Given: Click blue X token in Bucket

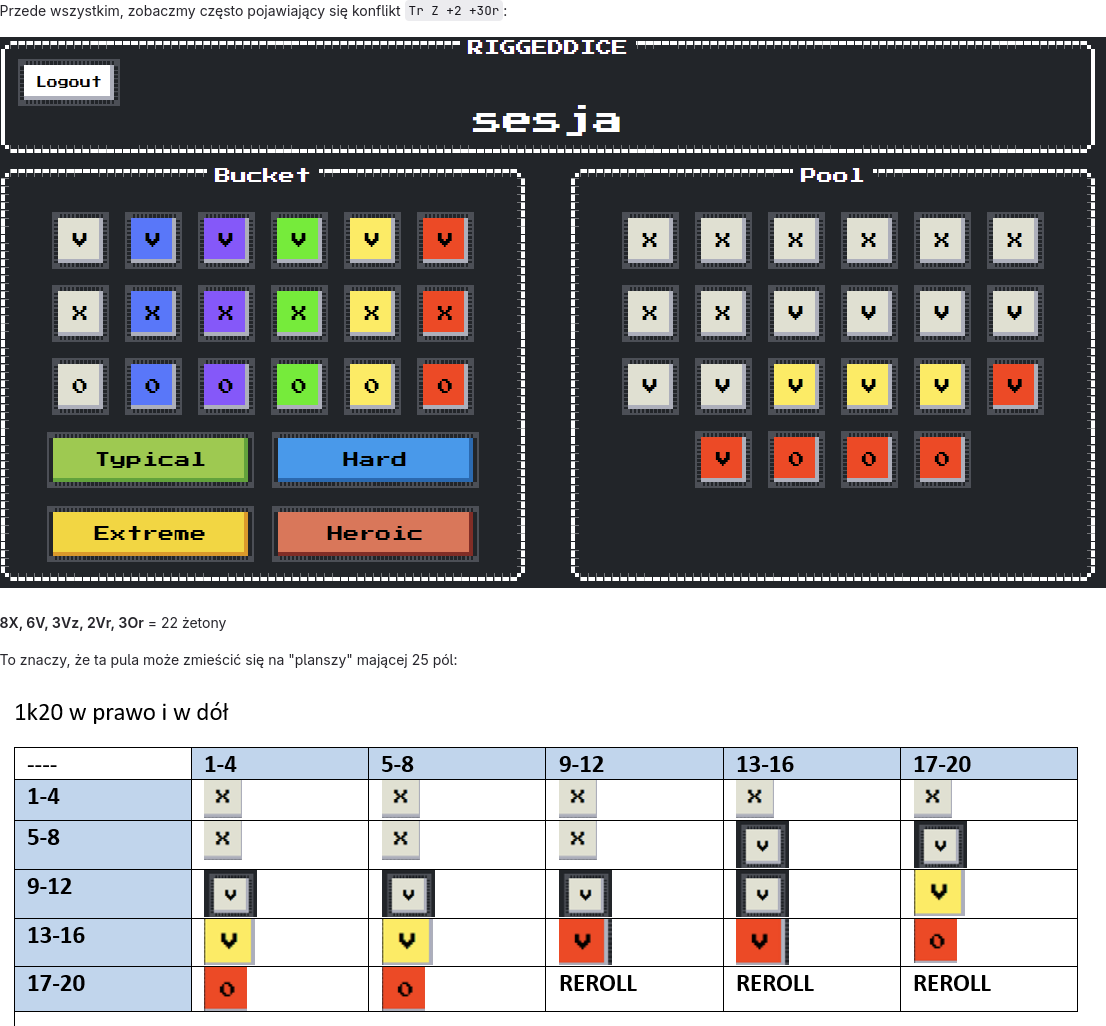Looking at the screenshot, I should [x=153, y=313].
